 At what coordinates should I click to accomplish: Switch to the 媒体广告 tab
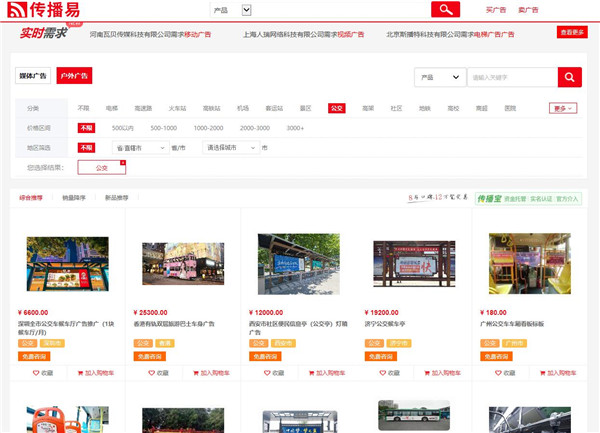coord(33,76)
